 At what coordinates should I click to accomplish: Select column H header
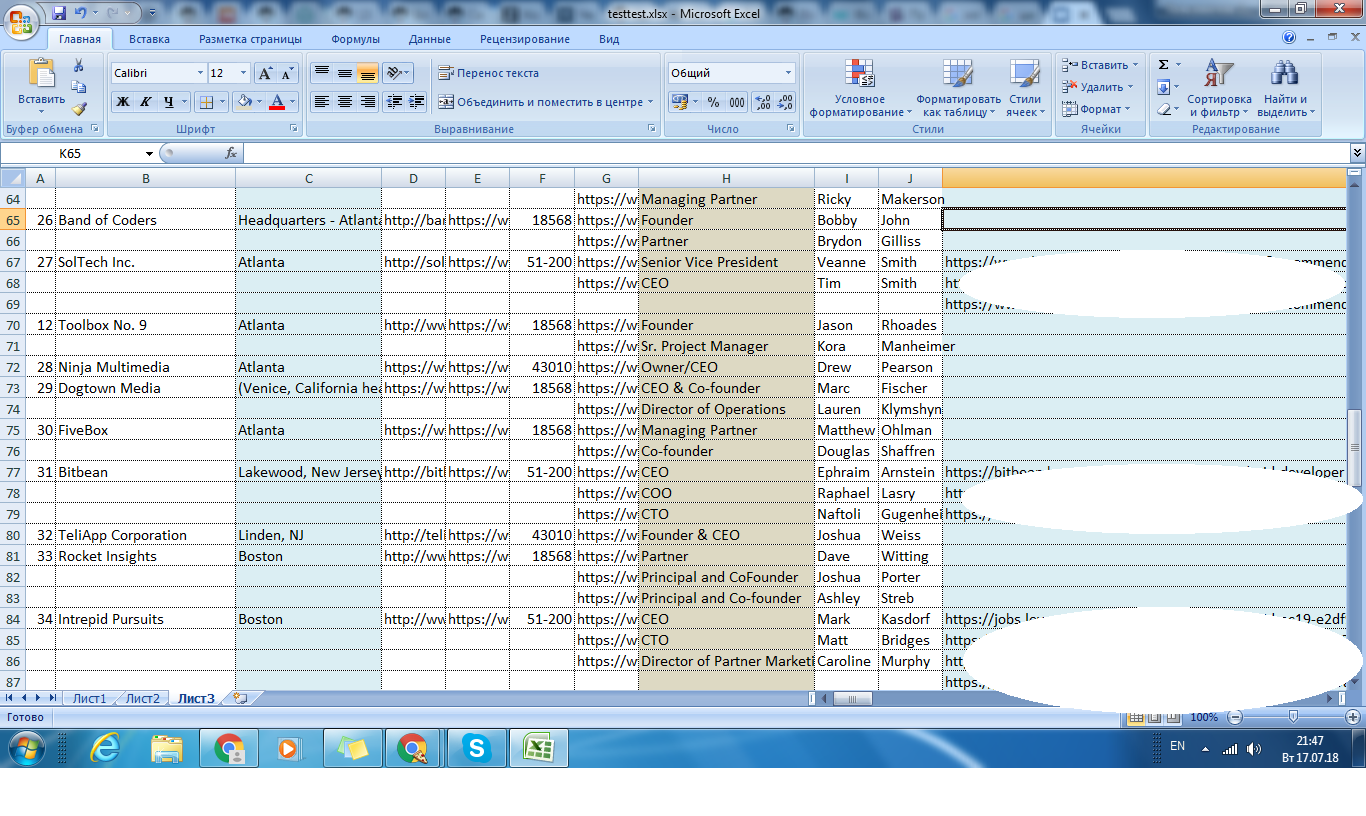click(726, 178)
